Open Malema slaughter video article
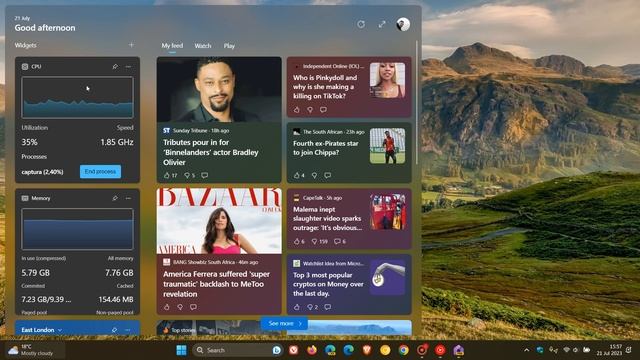The image size is (640, 360). pyautogui.click(x=327, y=218)
